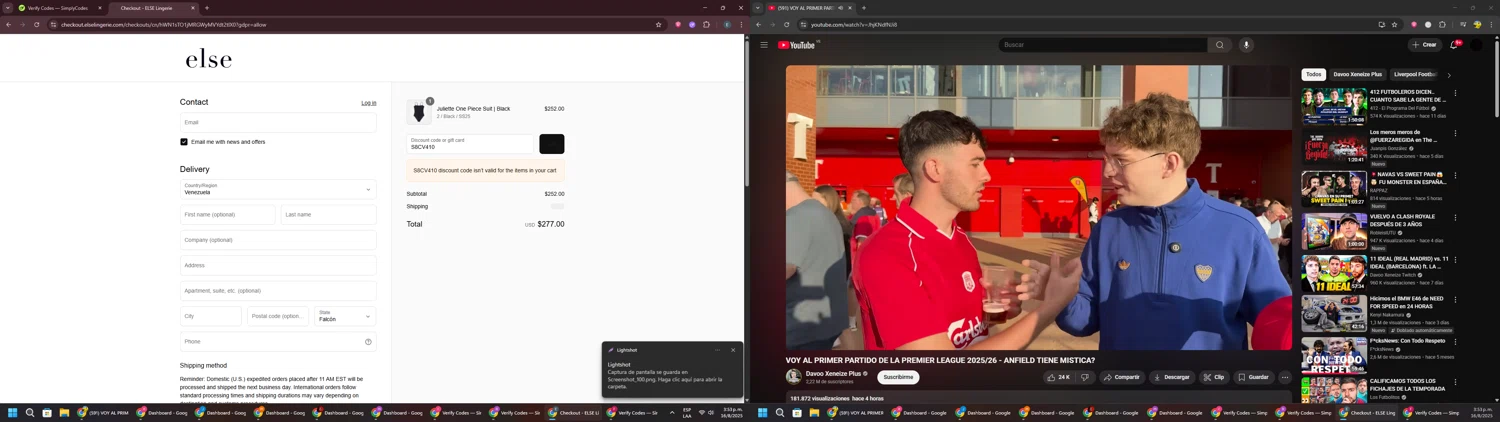Switch to Verify Codes — SimplyCodes tab
1500x422 pixels.
point(58,8)
